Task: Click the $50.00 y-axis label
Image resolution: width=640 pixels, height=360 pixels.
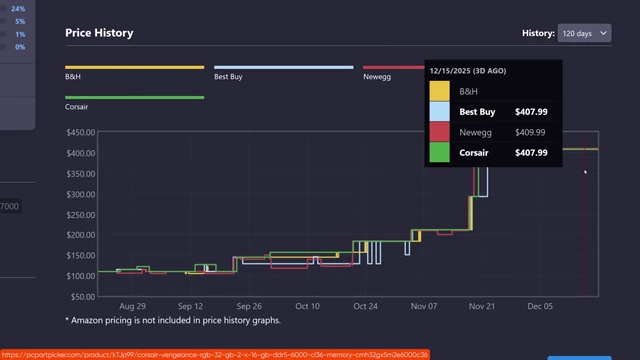Action: pos(83,297)
